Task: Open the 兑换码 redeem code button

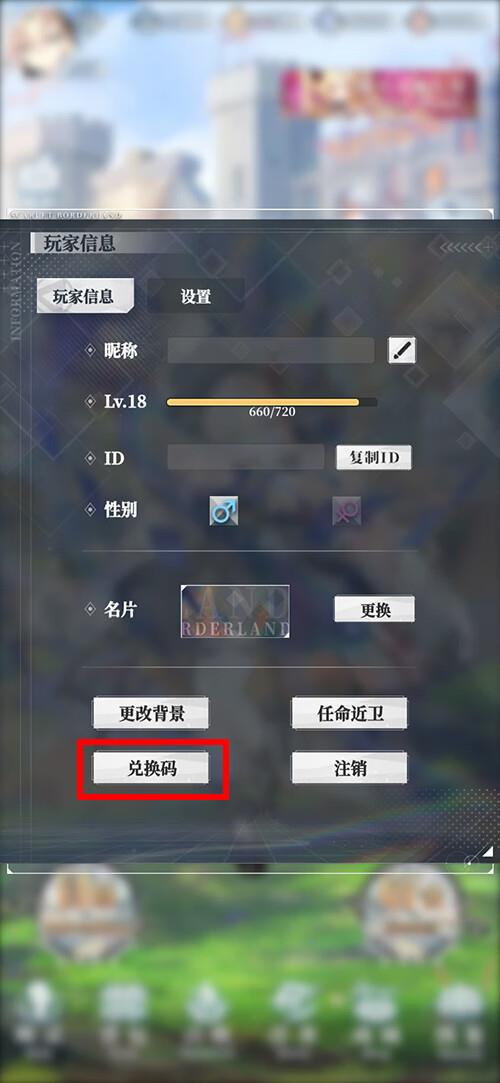Action: tap(151, 768)
